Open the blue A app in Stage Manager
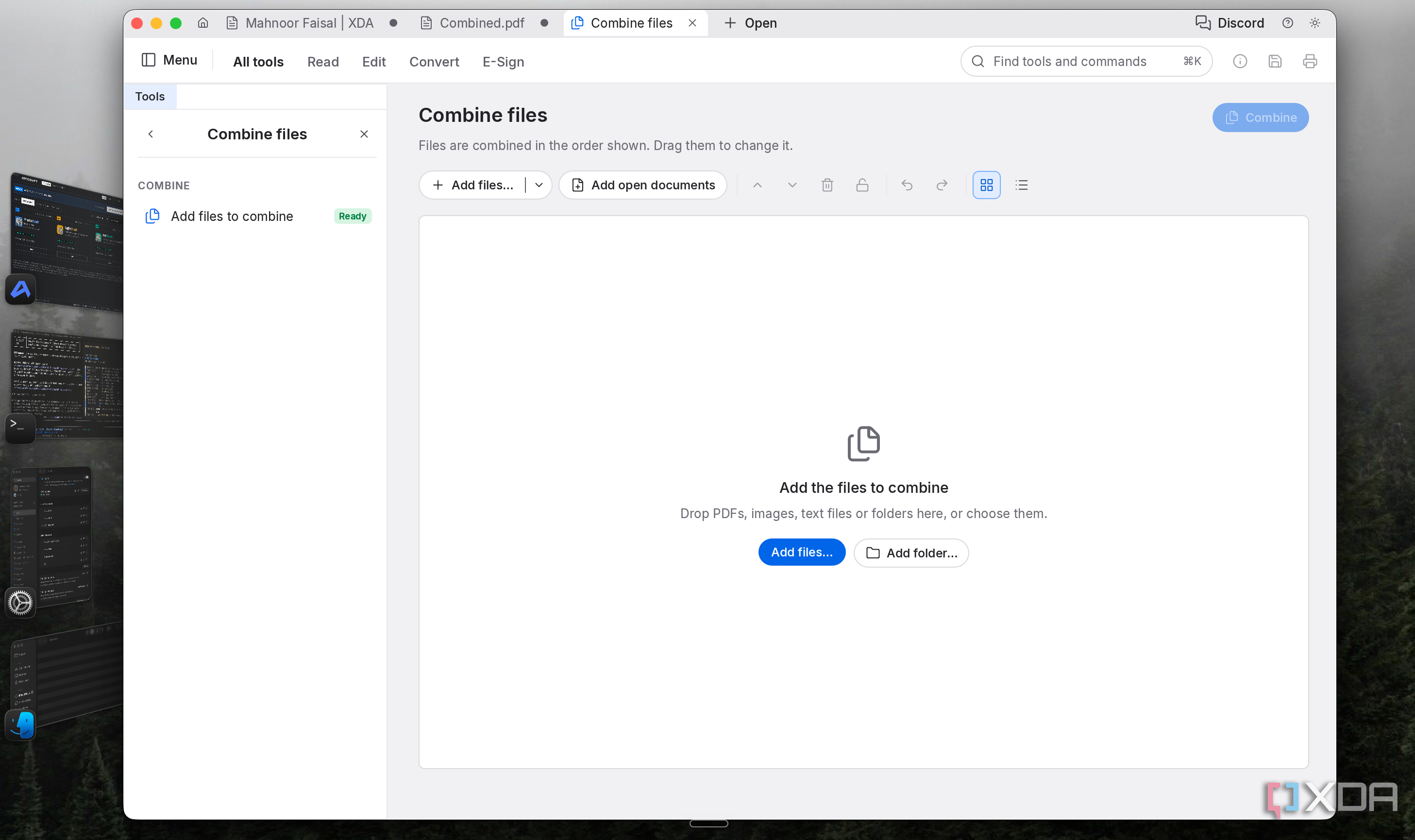Image resolution: width=1415 pixels, height=840 pixels. 20,289
